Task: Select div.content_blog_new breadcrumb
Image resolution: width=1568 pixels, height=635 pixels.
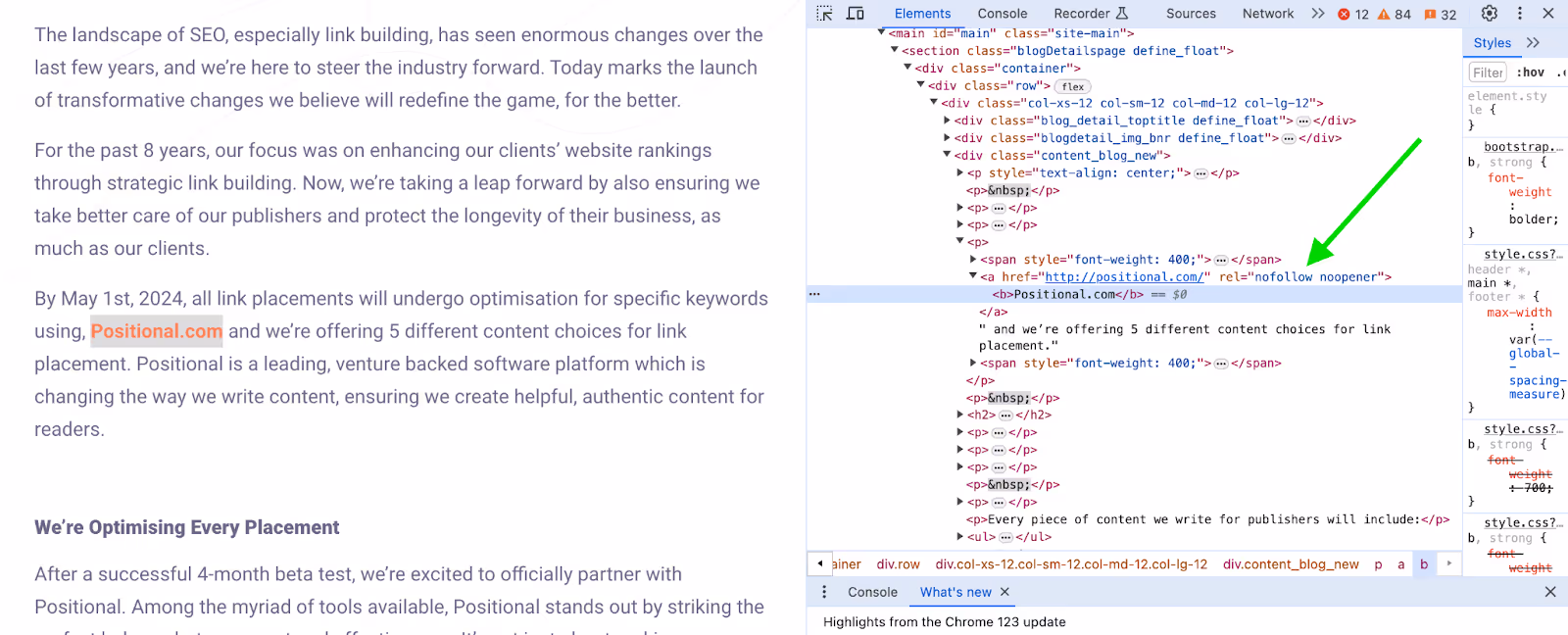Action: pos(1291,564)
